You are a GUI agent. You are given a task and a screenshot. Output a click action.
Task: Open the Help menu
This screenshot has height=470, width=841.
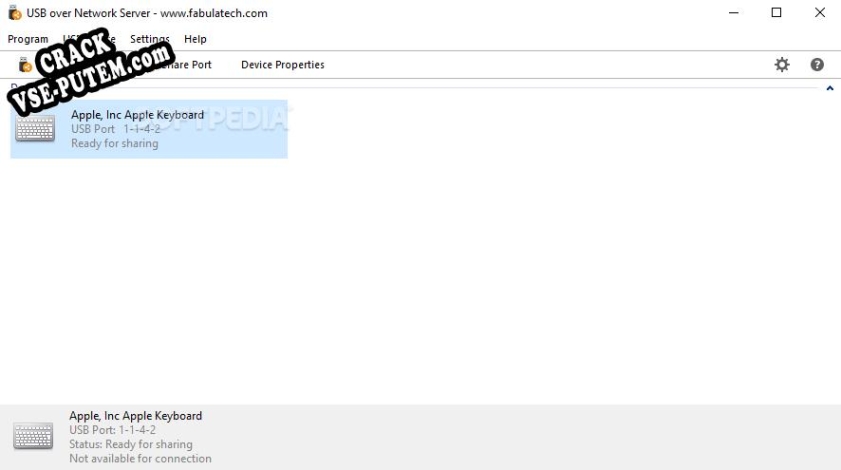pyautogui.click(x=195, y=39)
